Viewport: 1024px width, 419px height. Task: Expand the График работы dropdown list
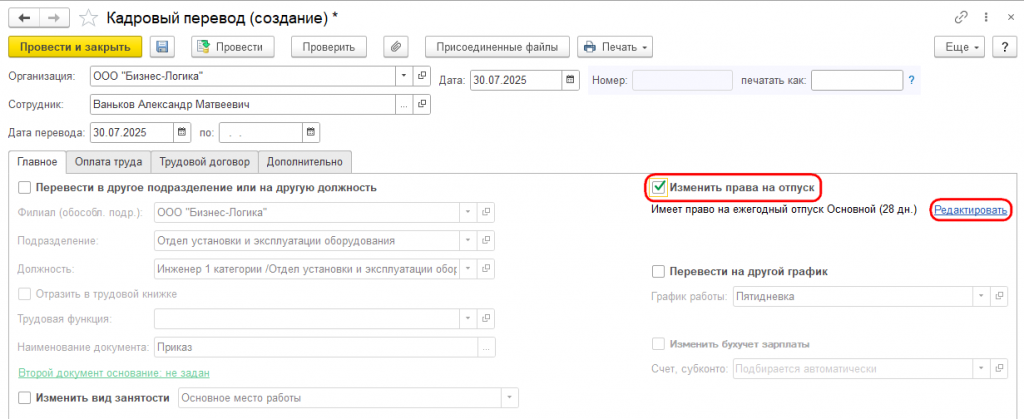(981, 296)
